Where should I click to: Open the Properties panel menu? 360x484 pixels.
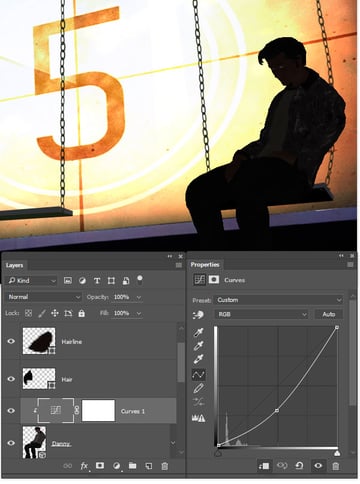(350, 265)
